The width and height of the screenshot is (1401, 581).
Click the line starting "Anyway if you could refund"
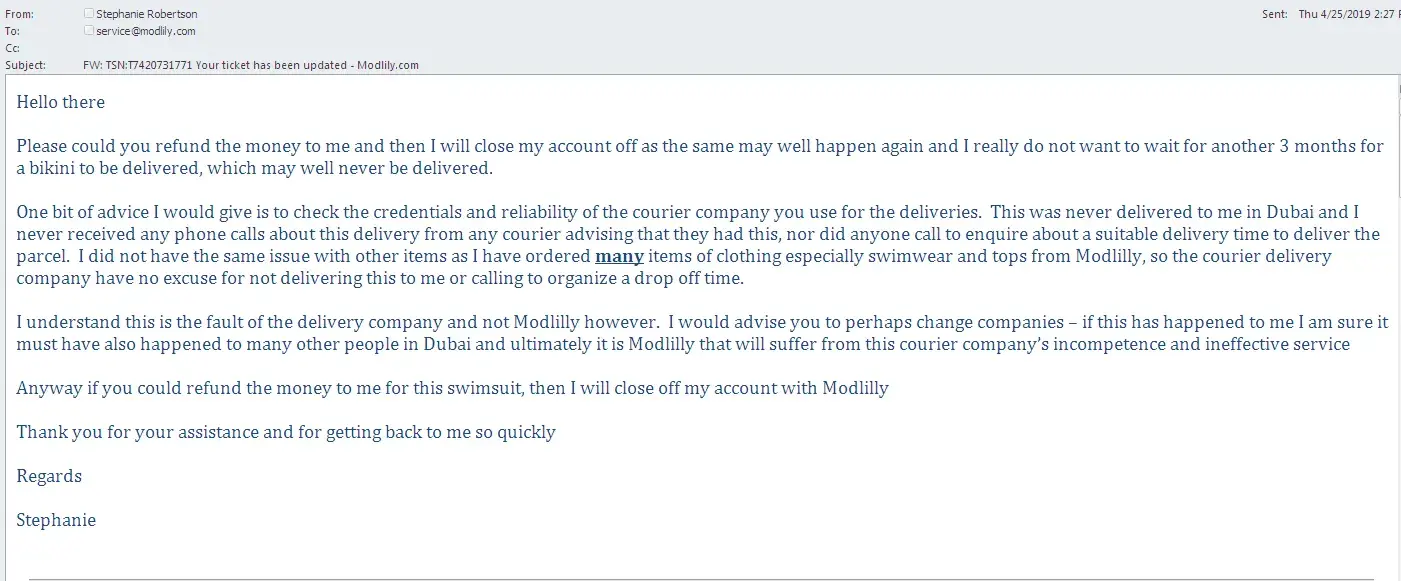(x=452, y=388)
